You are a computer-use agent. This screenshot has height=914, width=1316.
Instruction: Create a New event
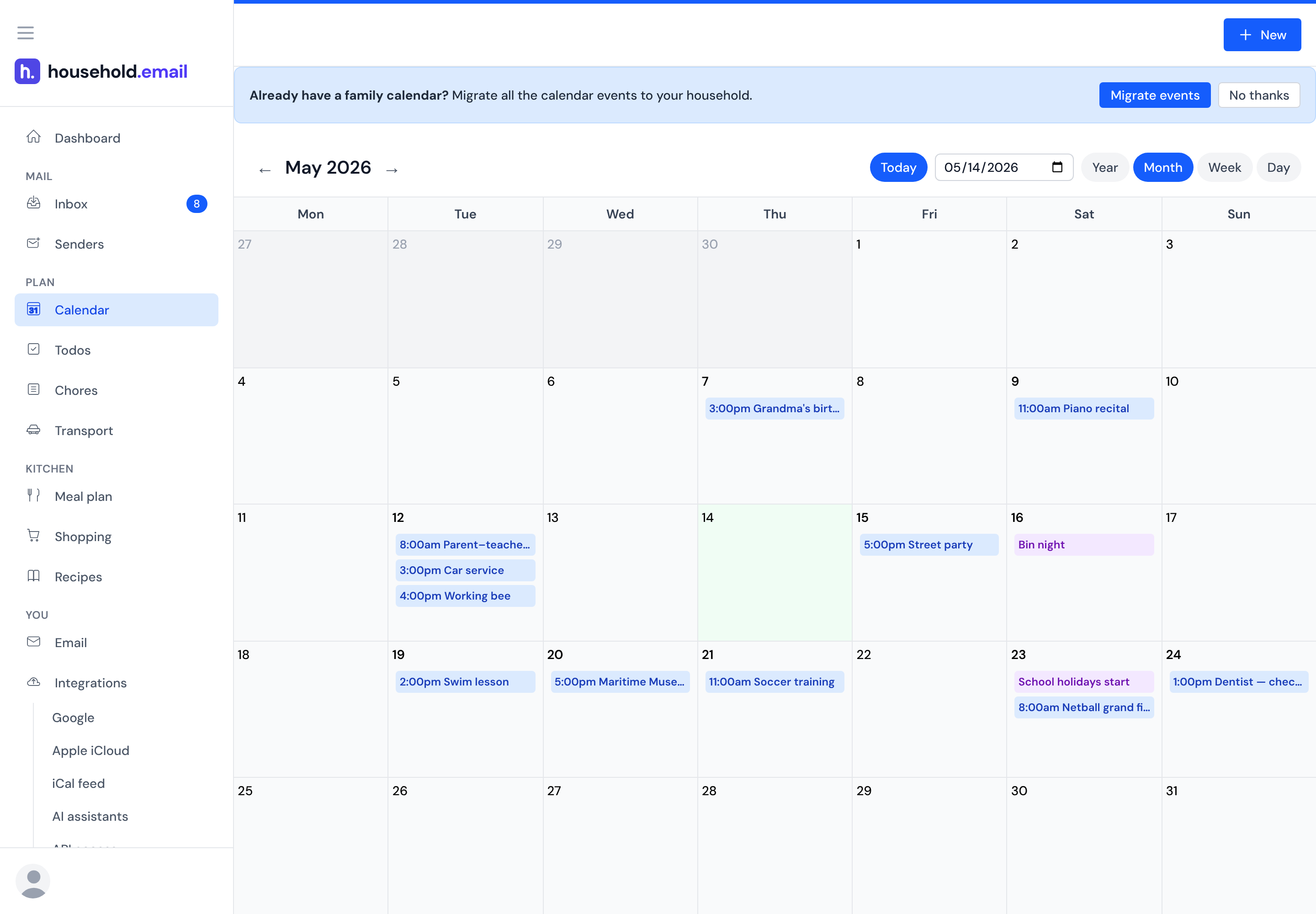tap(1262, 35)
